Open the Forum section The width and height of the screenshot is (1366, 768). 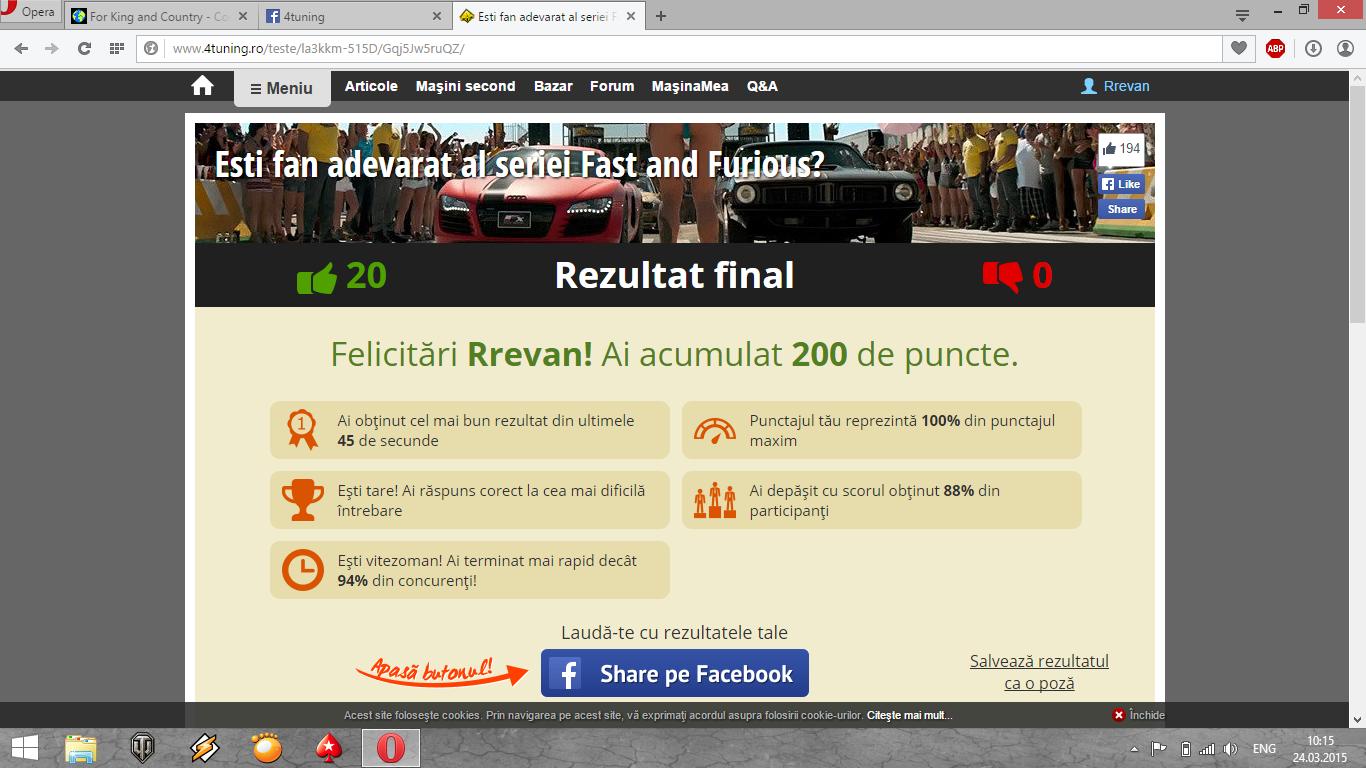coord(612,86)
